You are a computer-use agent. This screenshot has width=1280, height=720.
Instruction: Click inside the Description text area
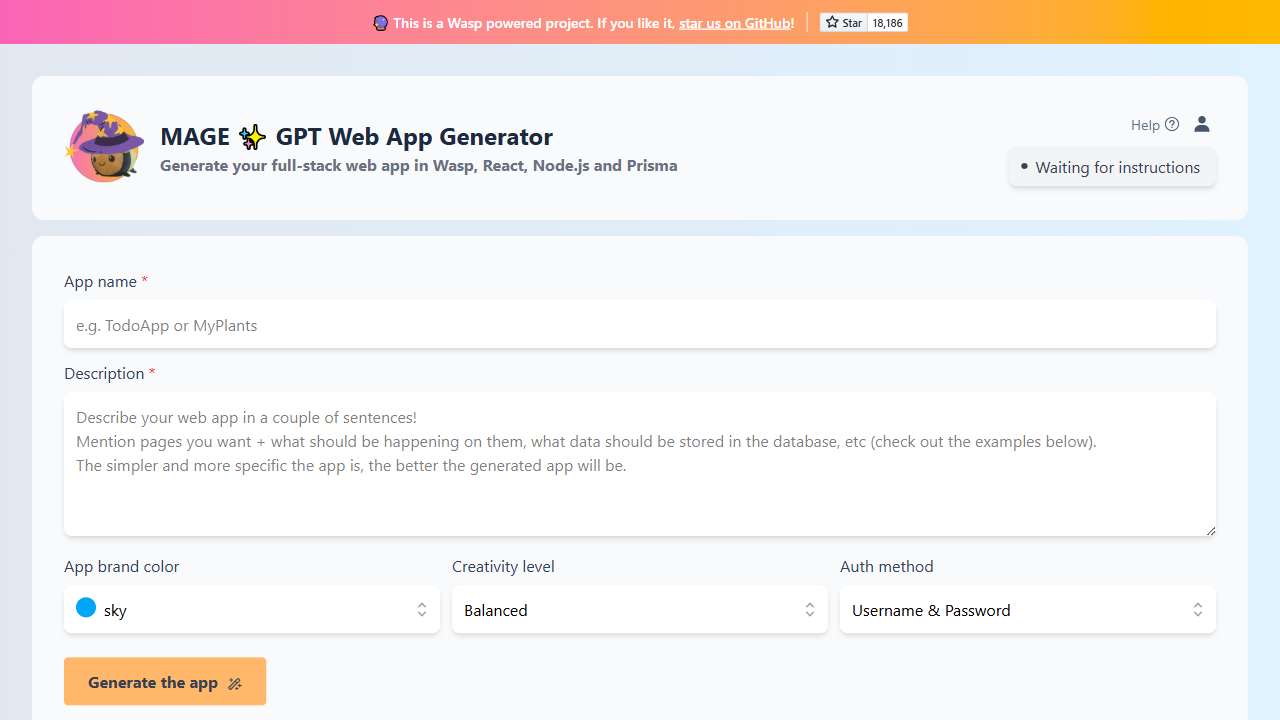tap(639, 464)
